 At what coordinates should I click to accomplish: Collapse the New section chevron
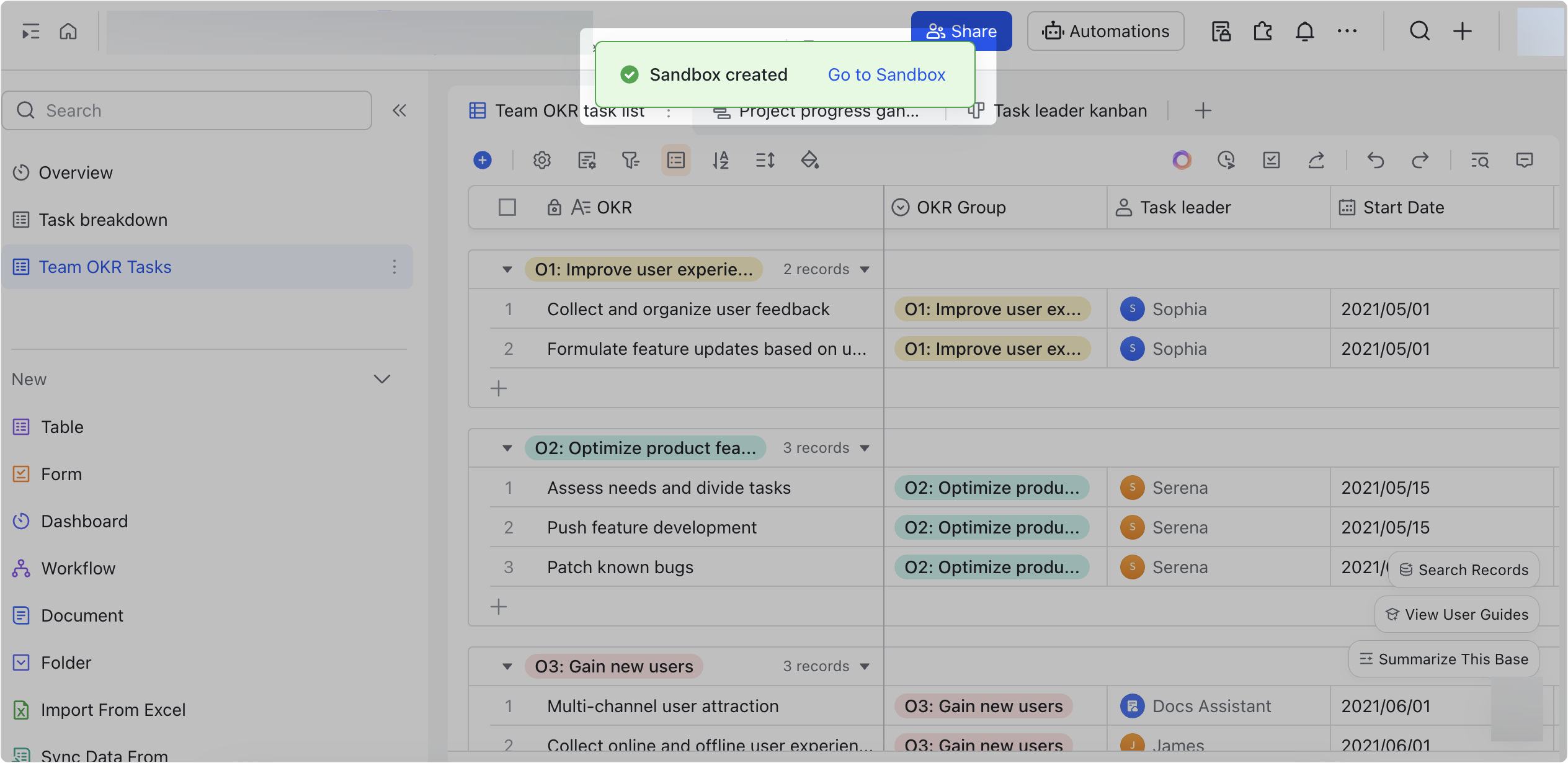382,379
